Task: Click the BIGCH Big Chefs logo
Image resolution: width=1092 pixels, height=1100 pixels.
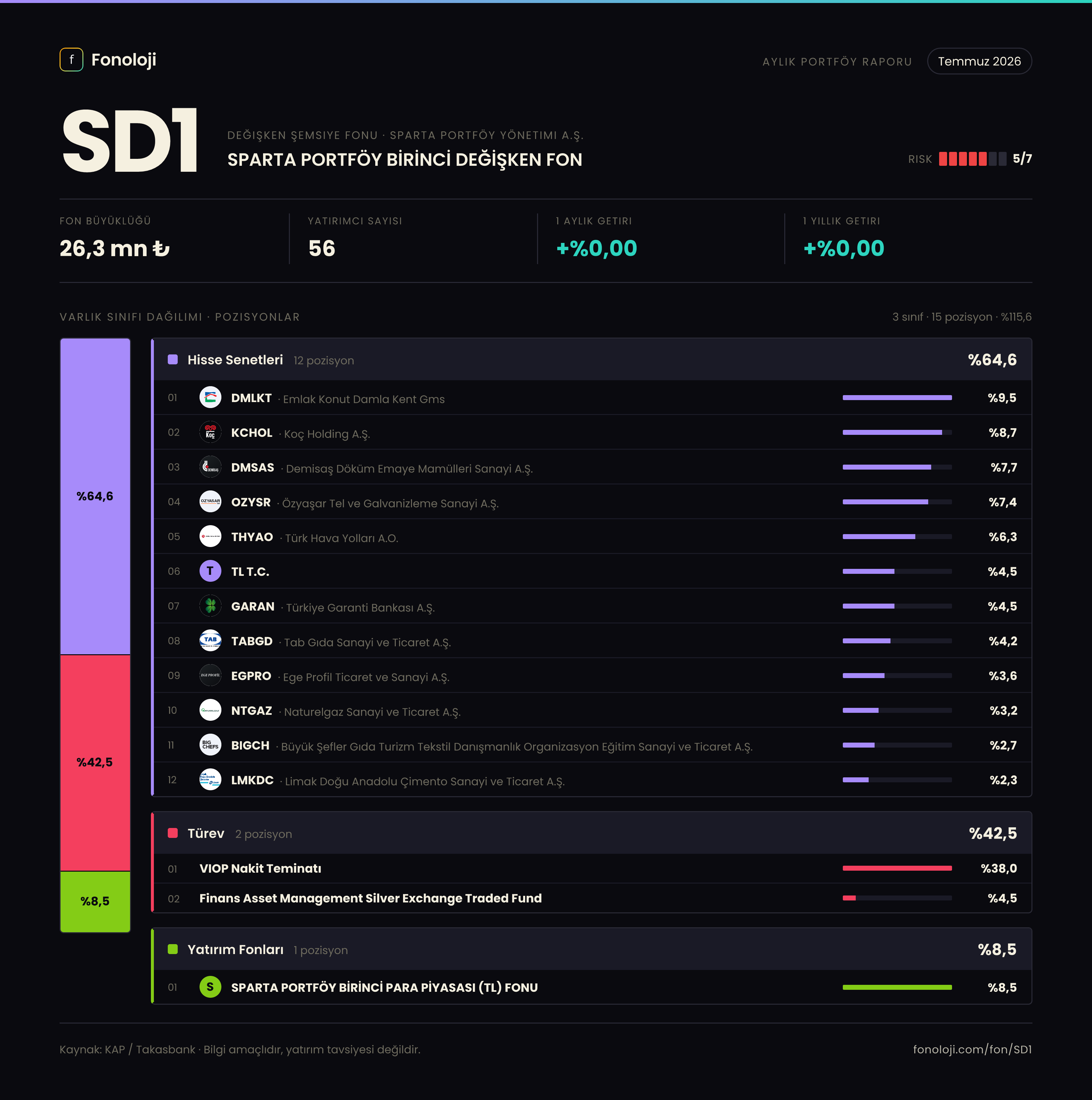Action: (x=210, y=745)
